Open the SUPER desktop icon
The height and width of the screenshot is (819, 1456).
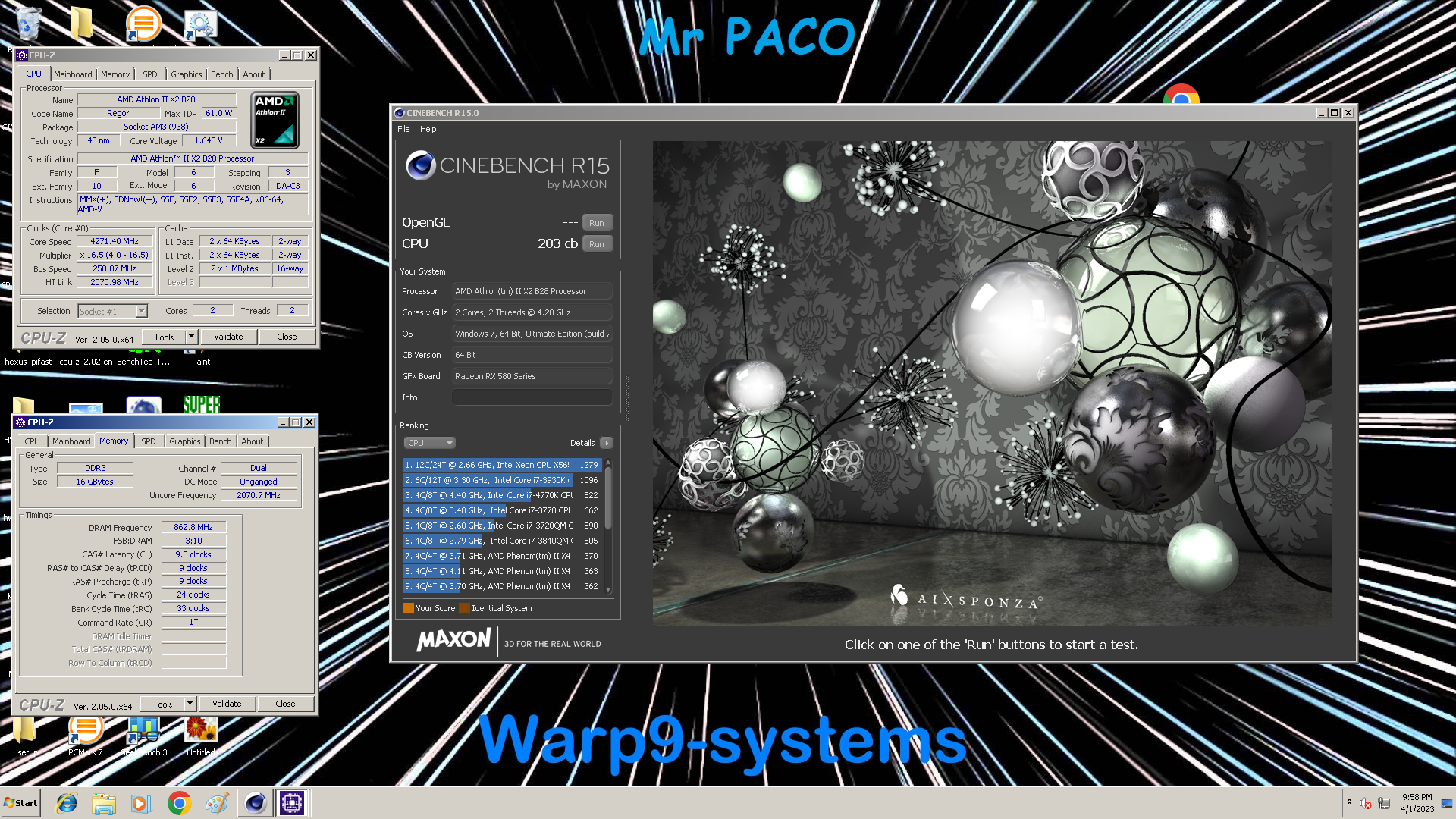tap(201, 404)
